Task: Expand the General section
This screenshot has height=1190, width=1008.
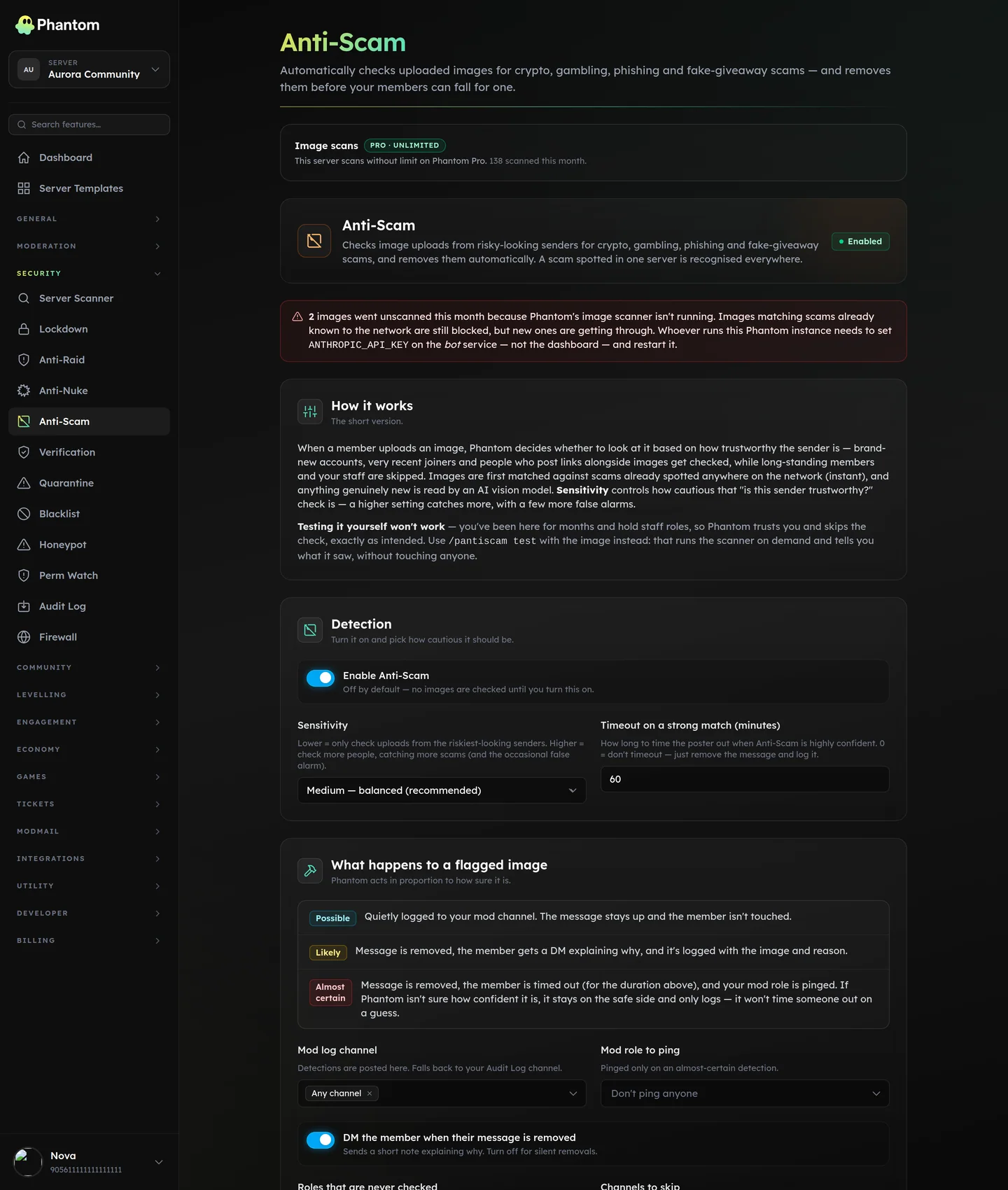Action: click(89, 219)
